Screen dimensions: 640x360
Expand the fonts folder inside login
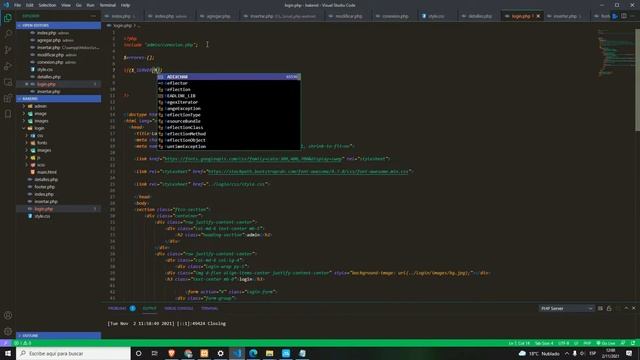(x=58, y=143)
